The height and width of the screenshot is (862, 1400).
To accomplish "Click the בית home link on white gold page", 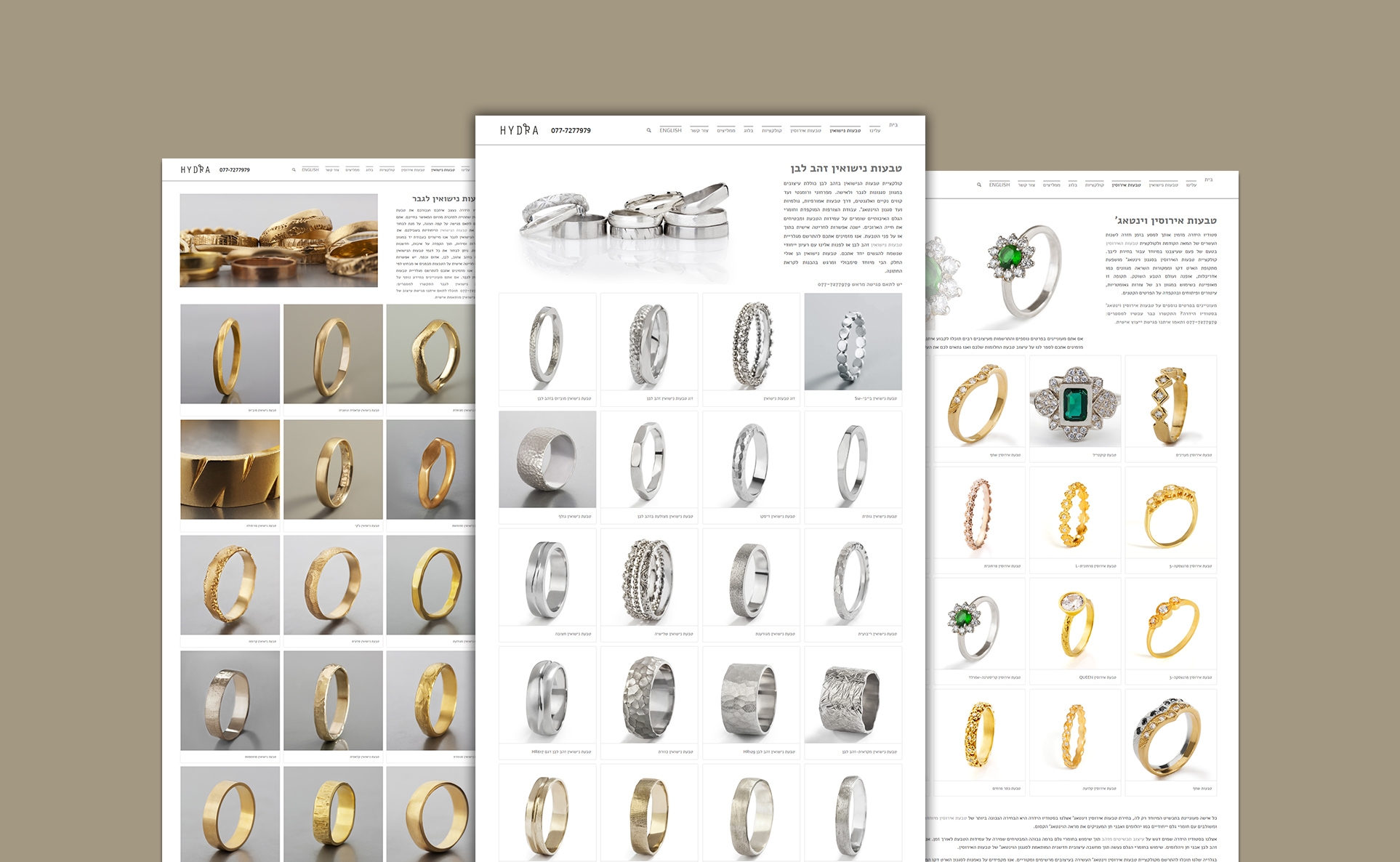I will point(893,125).
